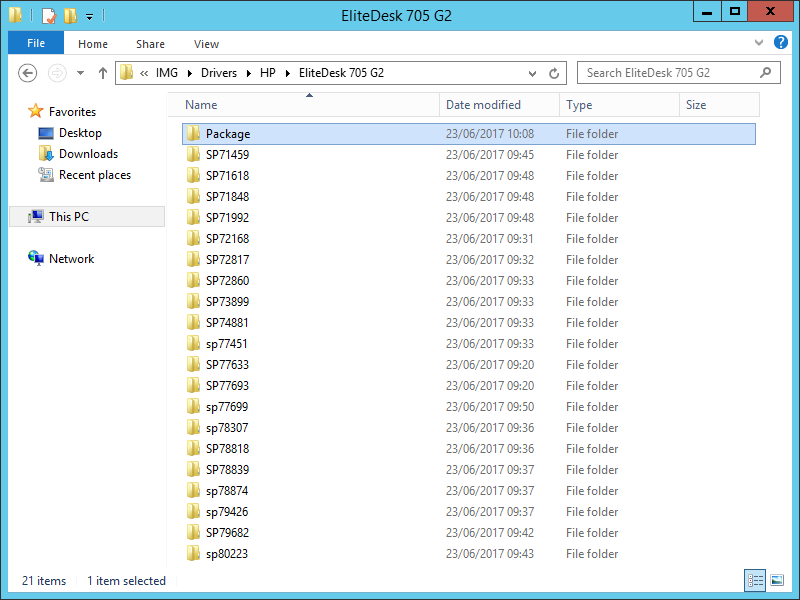Click the sp79426 folder name
Viewport: 800px width, 600px height.
(227, 512)
